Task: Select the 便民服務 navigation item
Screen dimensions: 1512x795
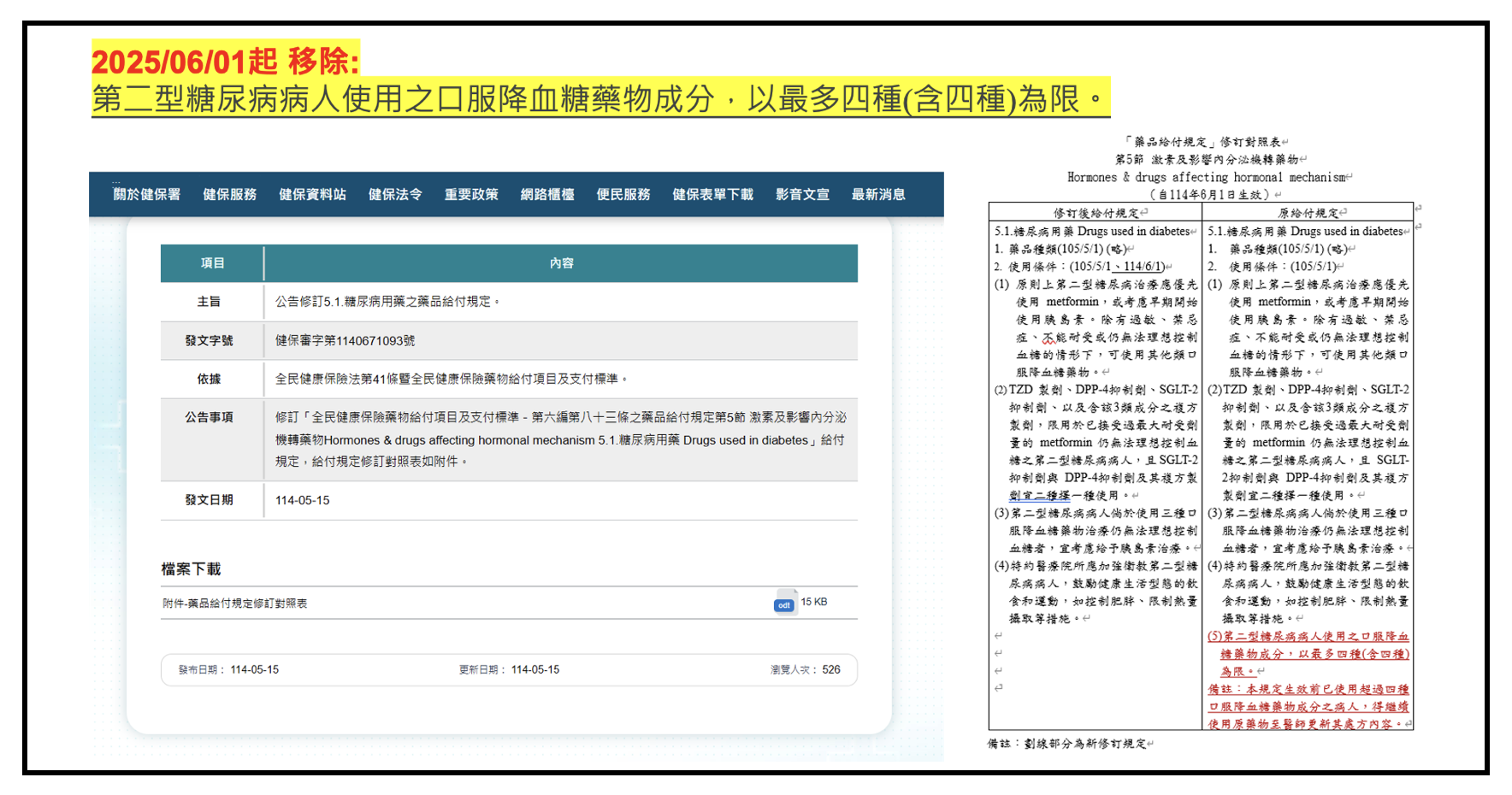Action: coord(623,195)
